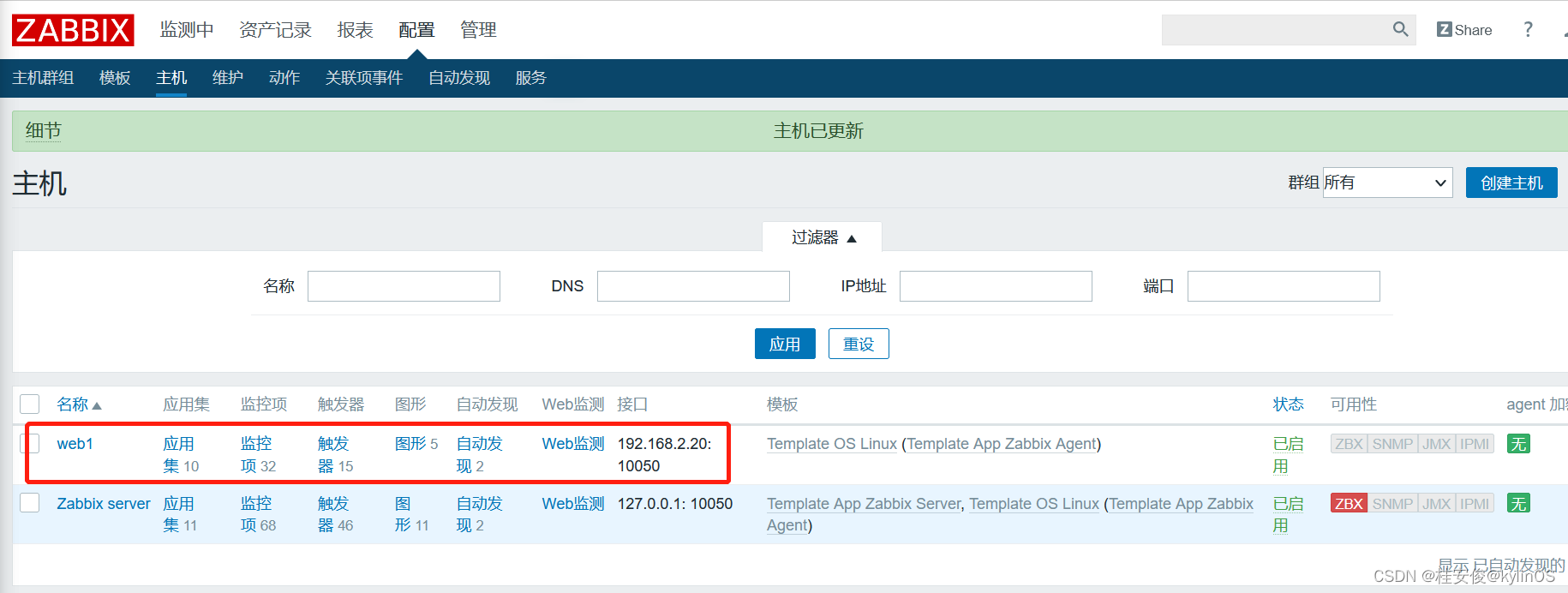Collapse the 过滤器 filter panel

pyautogui.click(x=823, y=237)
